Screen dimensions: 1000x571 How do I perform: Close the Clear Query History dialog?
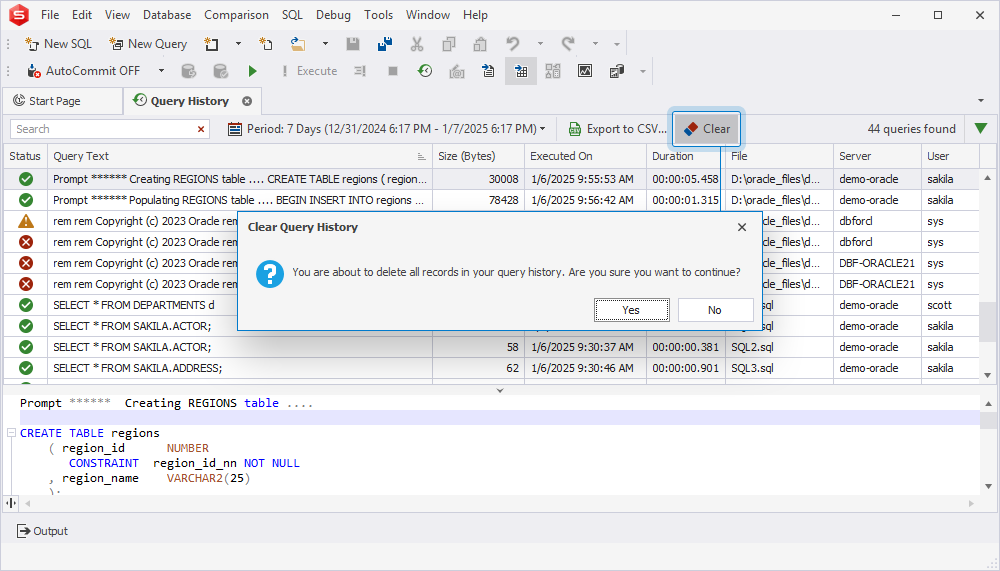[742, 227]
